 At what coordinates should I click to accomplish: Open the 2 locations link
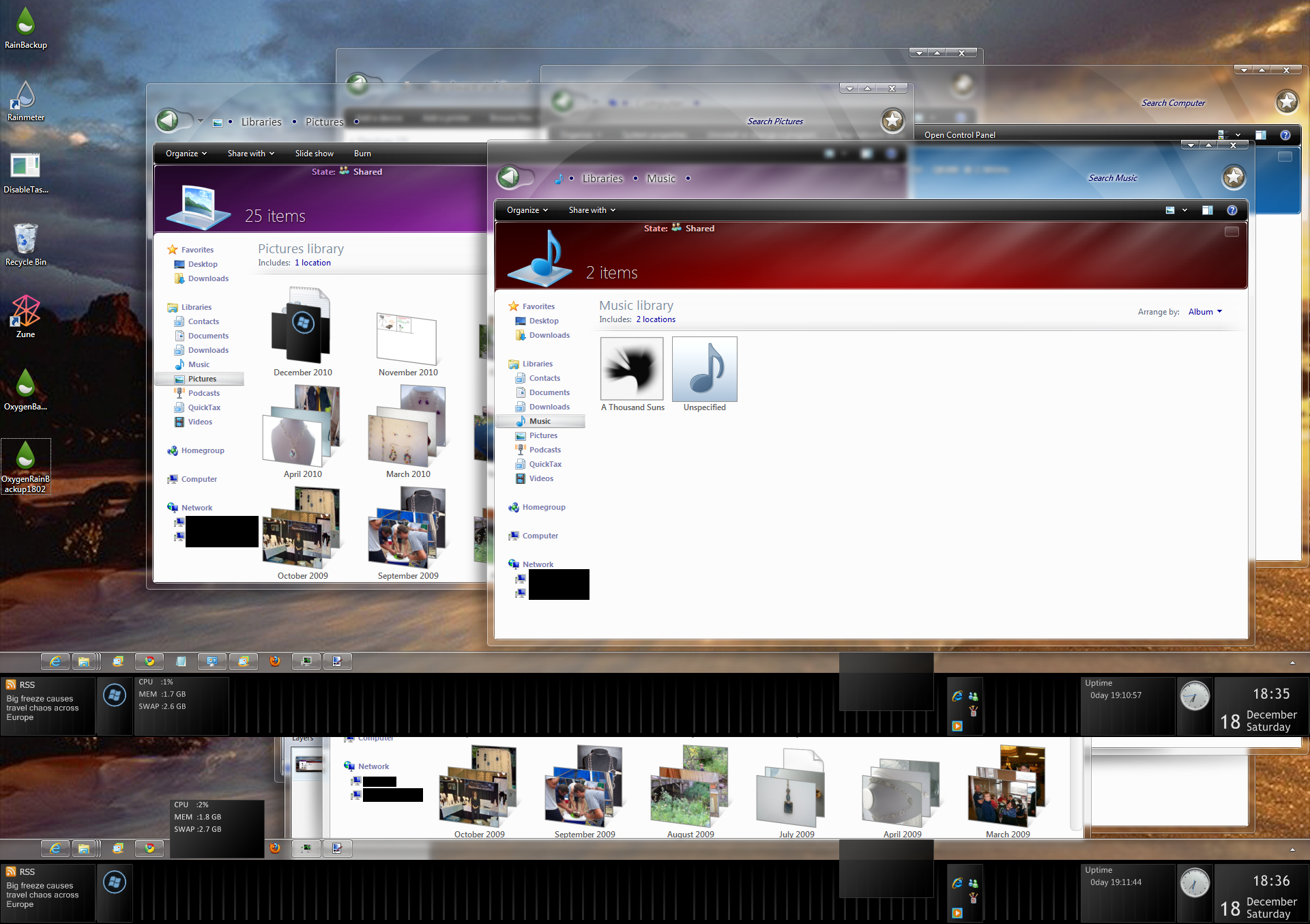[656, 319]
